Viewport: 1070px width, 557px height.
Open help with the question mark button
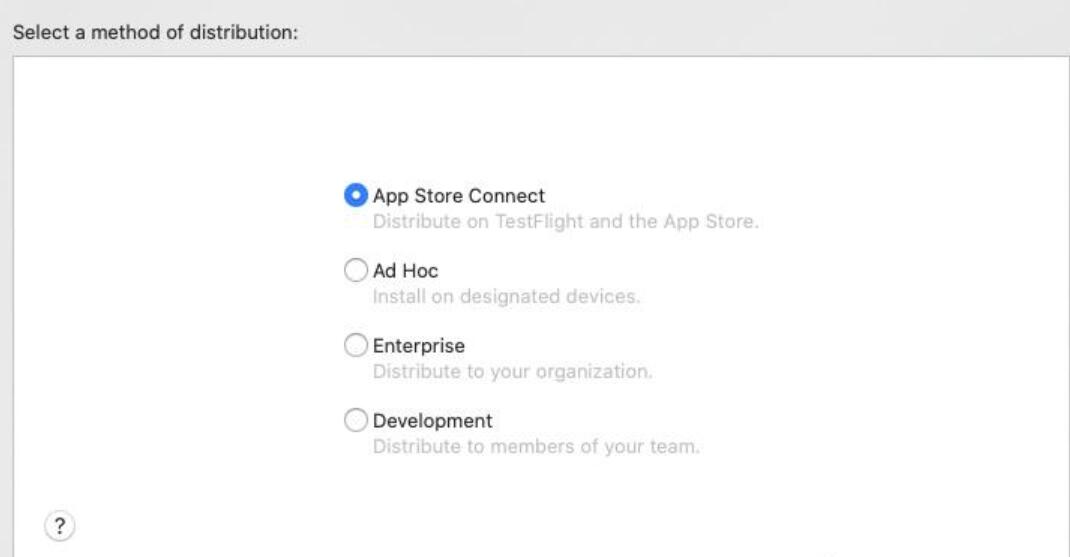tap(59, 526)
